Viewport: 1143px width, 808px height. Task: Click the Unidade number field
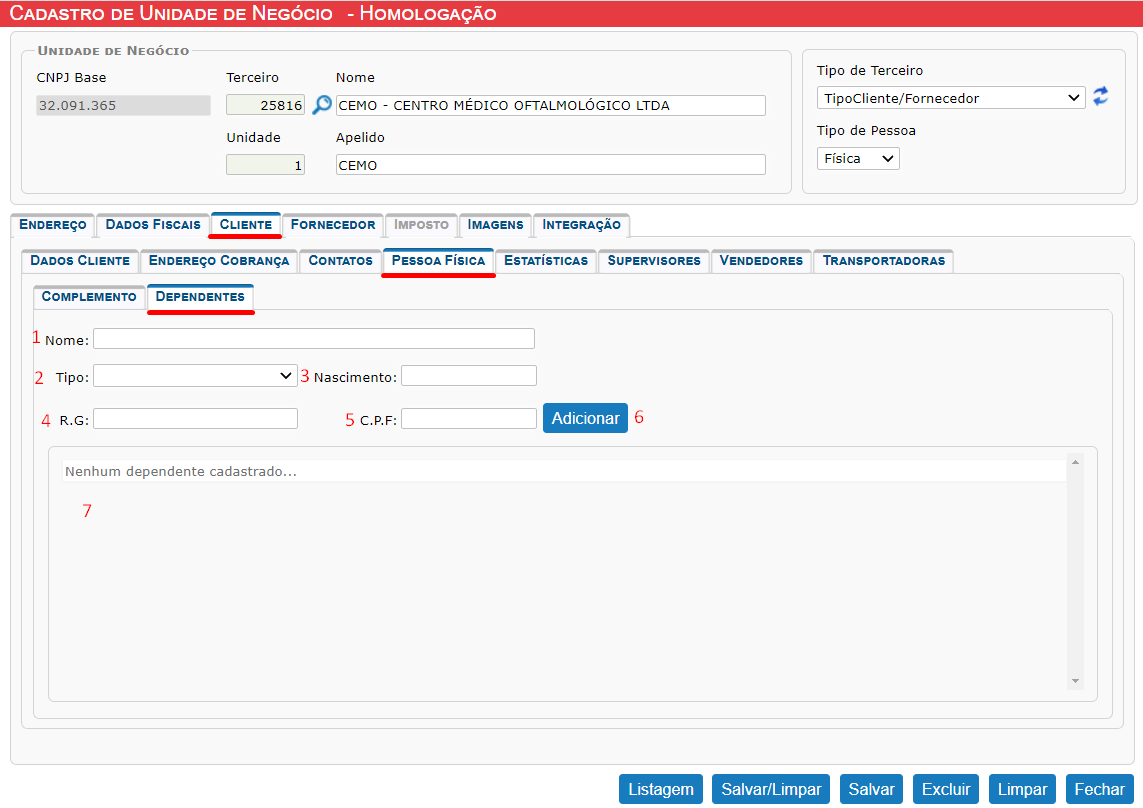(x=265, y=165)
